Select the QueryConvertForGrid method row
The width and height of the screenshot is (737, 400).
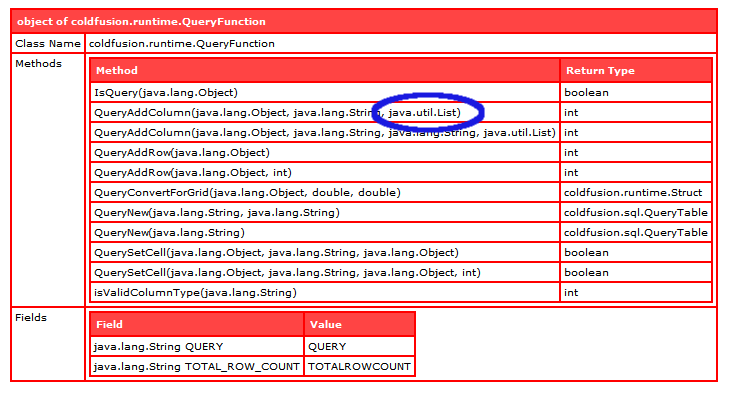[x=325, y=193]
